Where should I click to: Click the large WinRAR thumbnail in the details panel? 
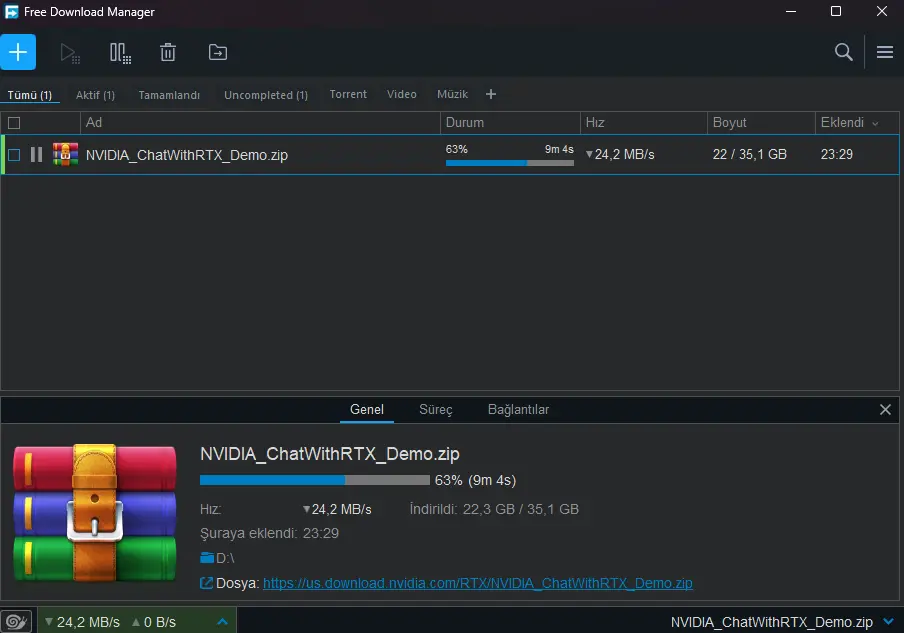[95, 513]
